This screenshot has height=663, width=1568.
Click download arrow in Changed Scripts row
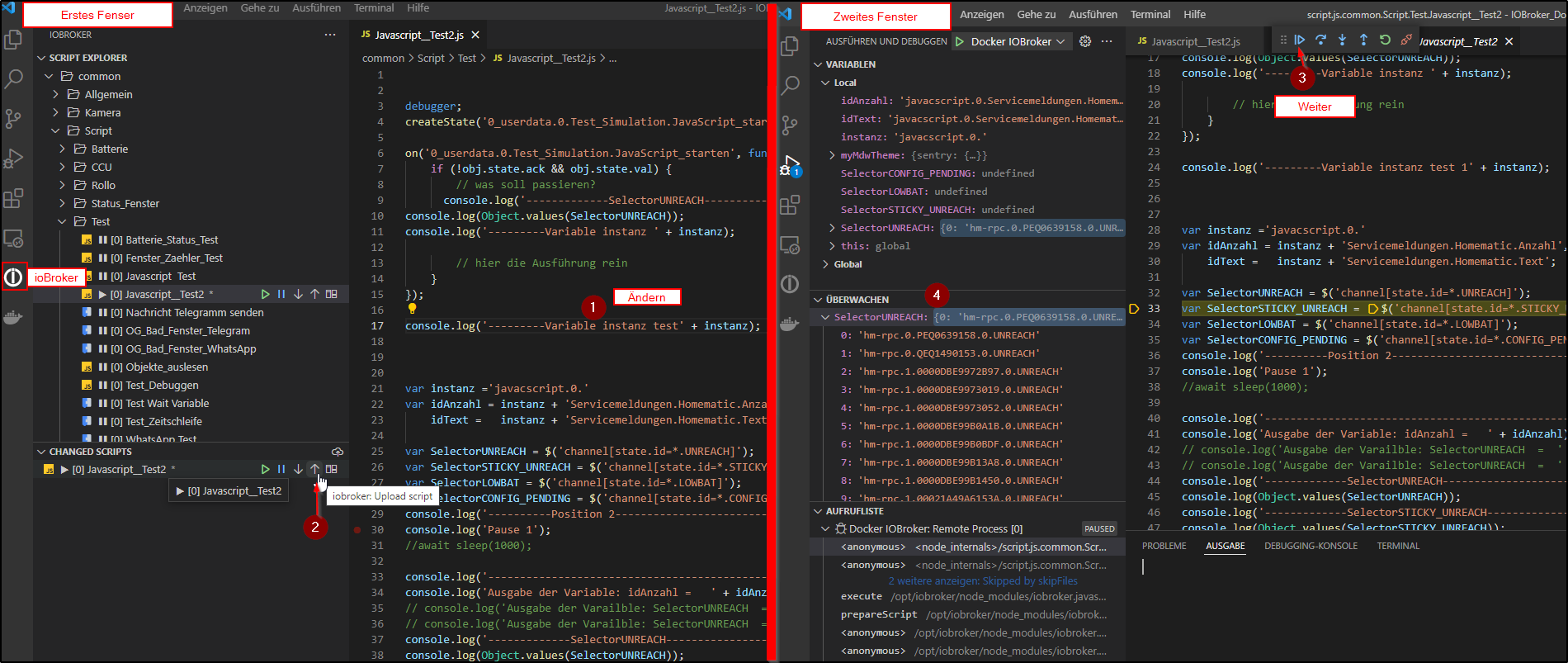298,469
